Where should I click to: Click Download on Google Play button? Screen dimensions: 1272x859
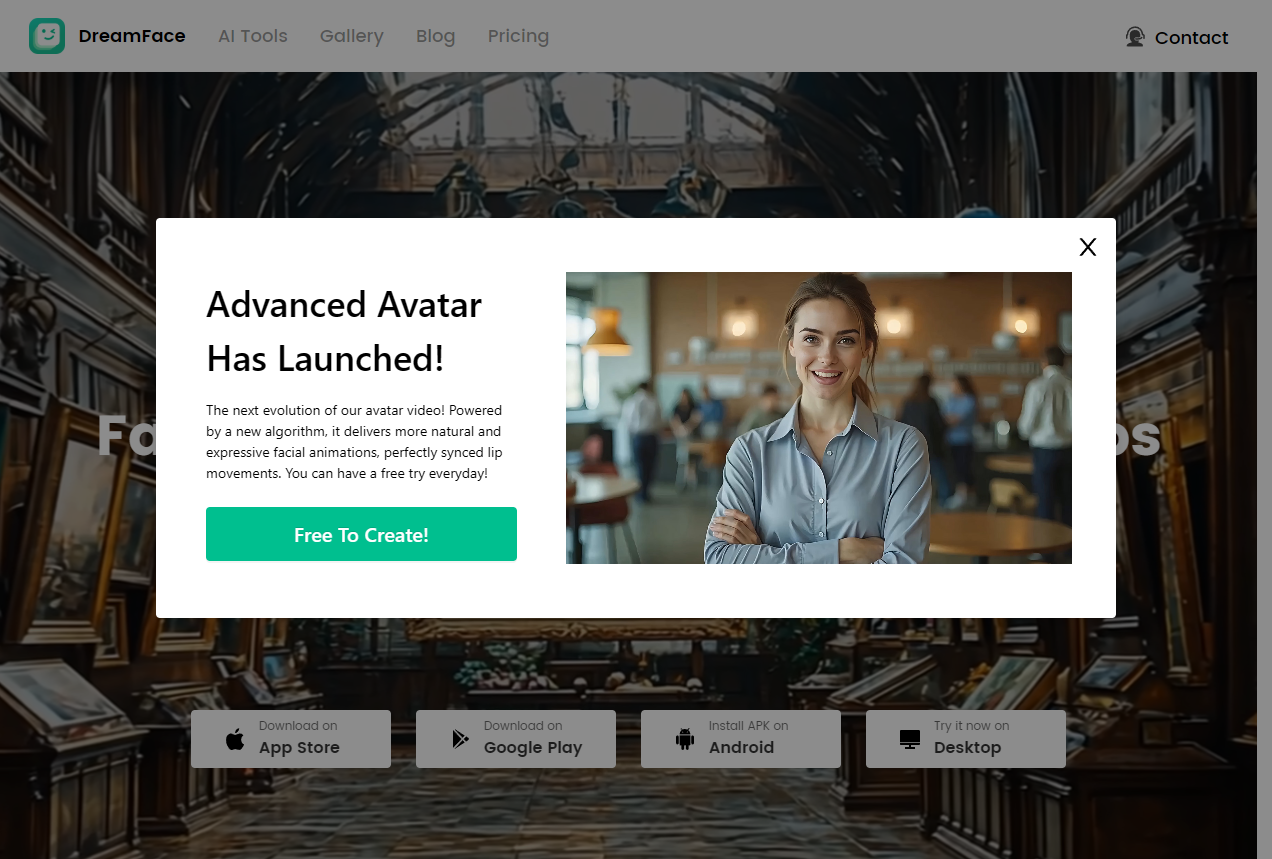pos(516,739)
